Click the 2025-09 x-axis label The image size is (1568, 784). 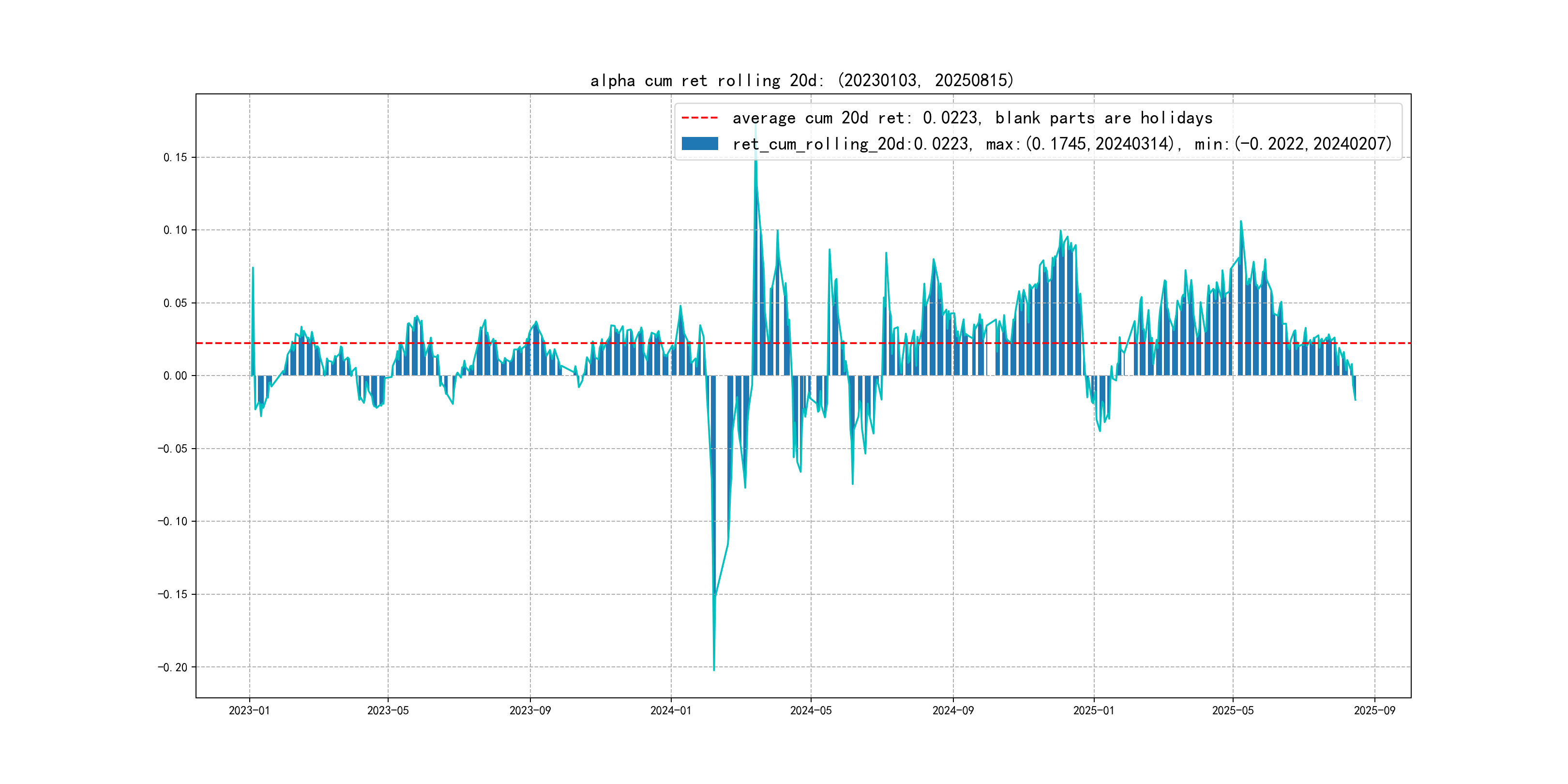[x=1374, y=710]
